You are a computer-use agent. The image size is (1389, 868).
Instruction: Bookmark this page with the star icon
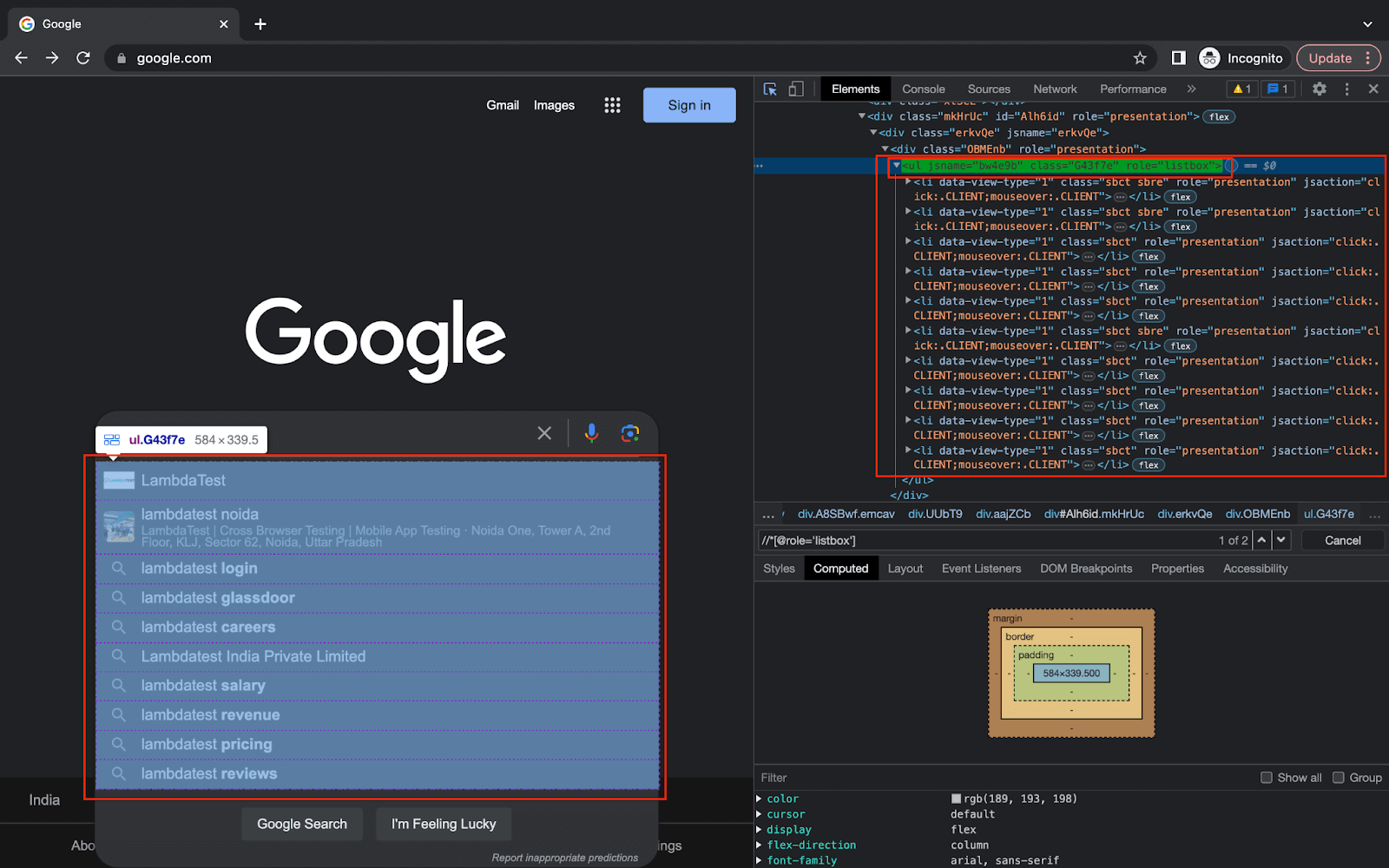pyautogui.click(x=1140, y=58)
